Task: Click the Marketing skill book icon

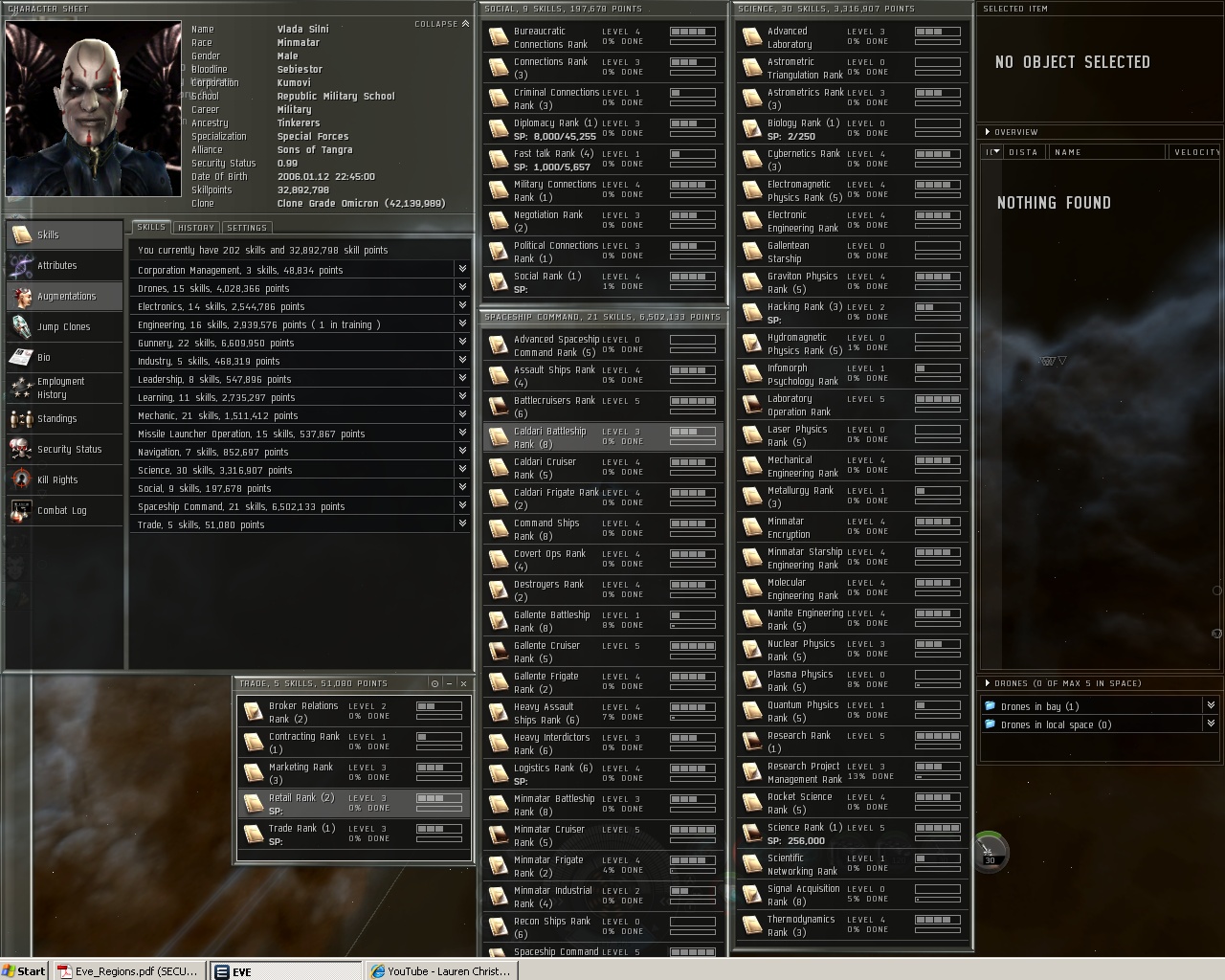Action: tap(253, 773)
